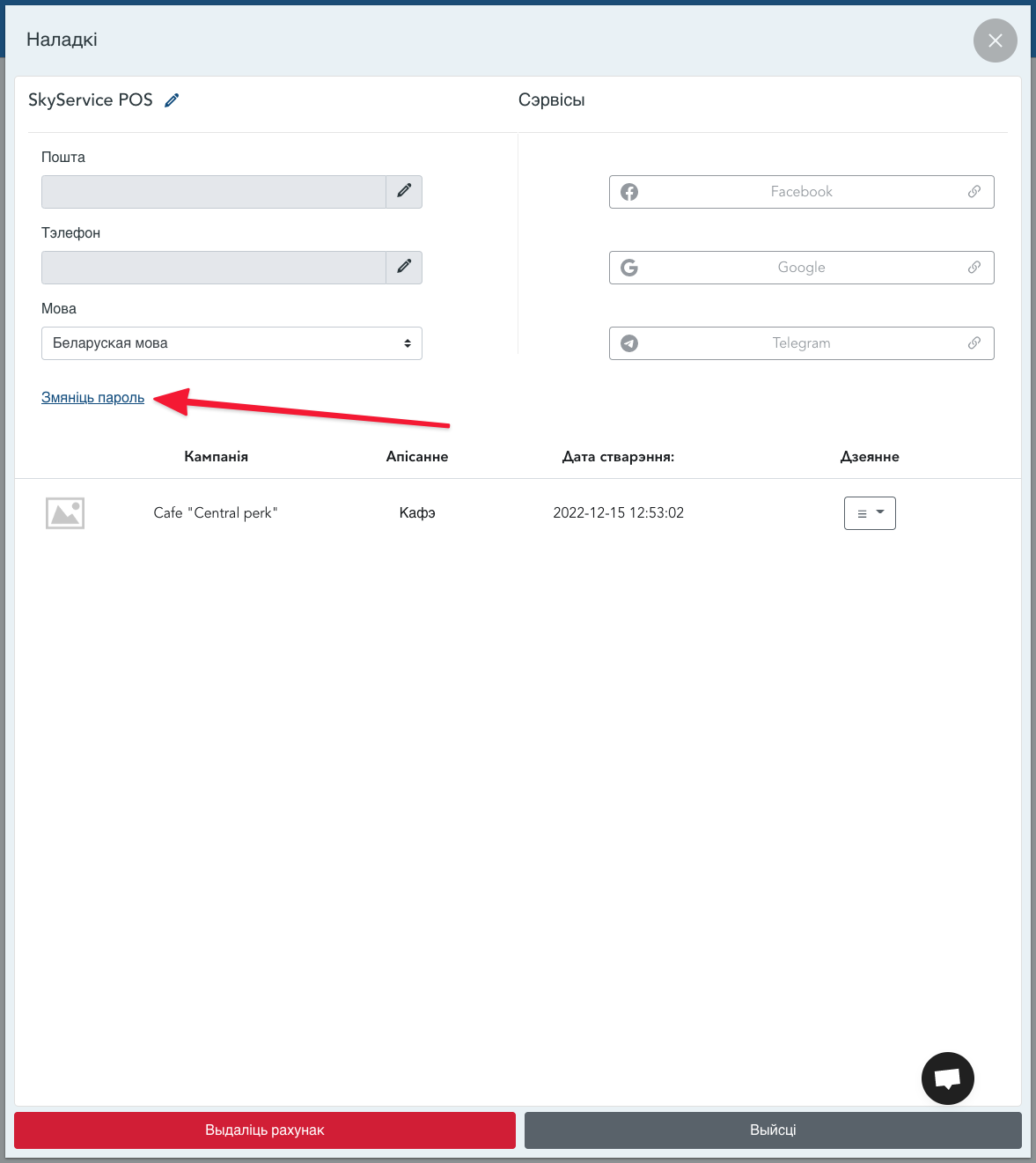Click the Тэлефон input field
This screenshot has height=1163, width=1036.
(x=214, y=268)
